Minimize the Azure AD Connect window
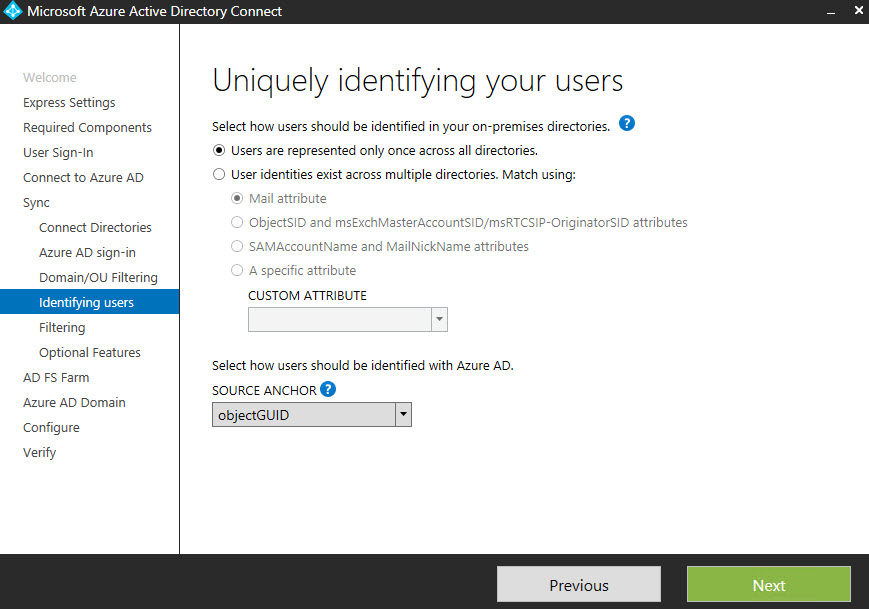 pos(830,12)
